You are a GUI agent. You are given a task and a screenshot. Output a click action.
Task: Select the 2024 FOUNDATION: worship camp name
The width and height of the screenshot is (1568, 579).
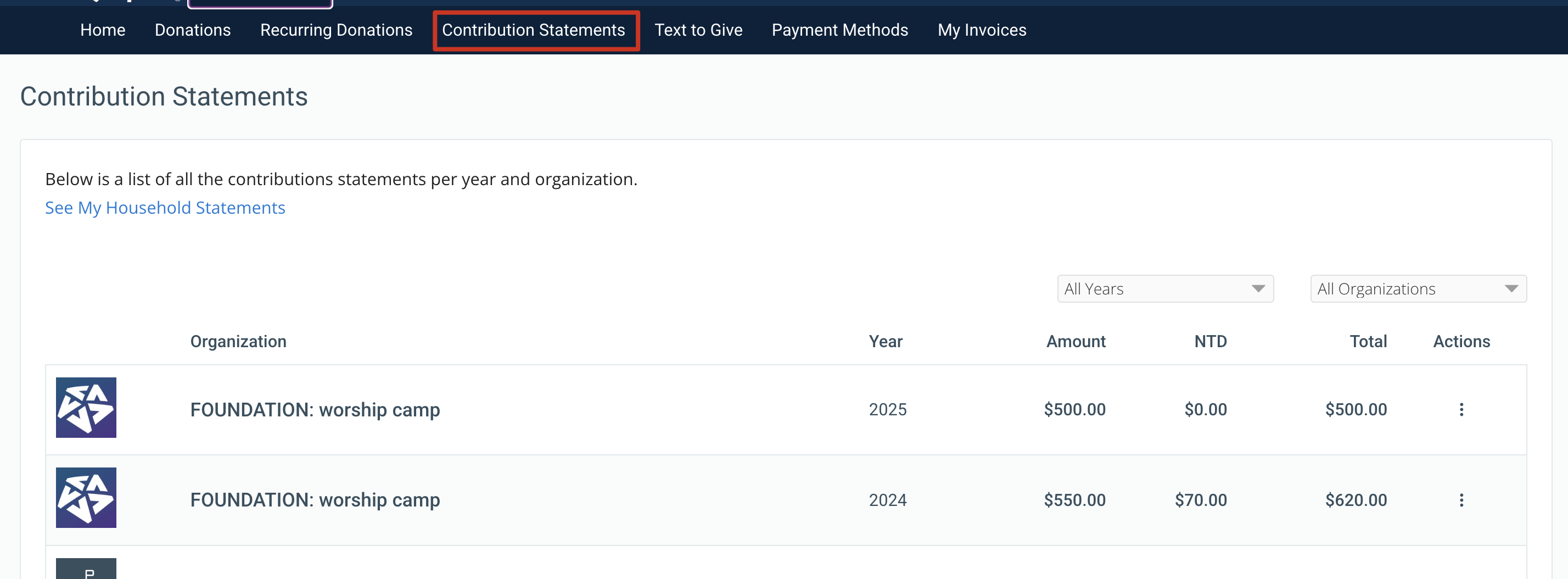click(x=315, y=500)
